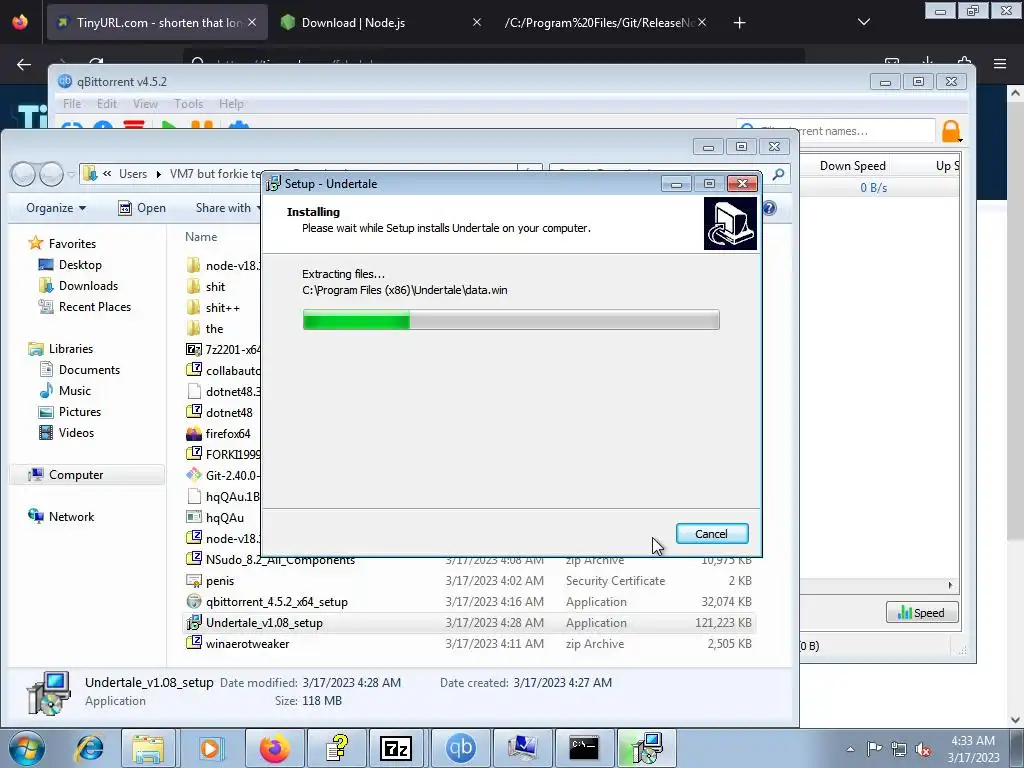The width and height of the screenshot is (1024, 768).
Task: Open Desktop in Favorites sidebar
Action: 80,264
